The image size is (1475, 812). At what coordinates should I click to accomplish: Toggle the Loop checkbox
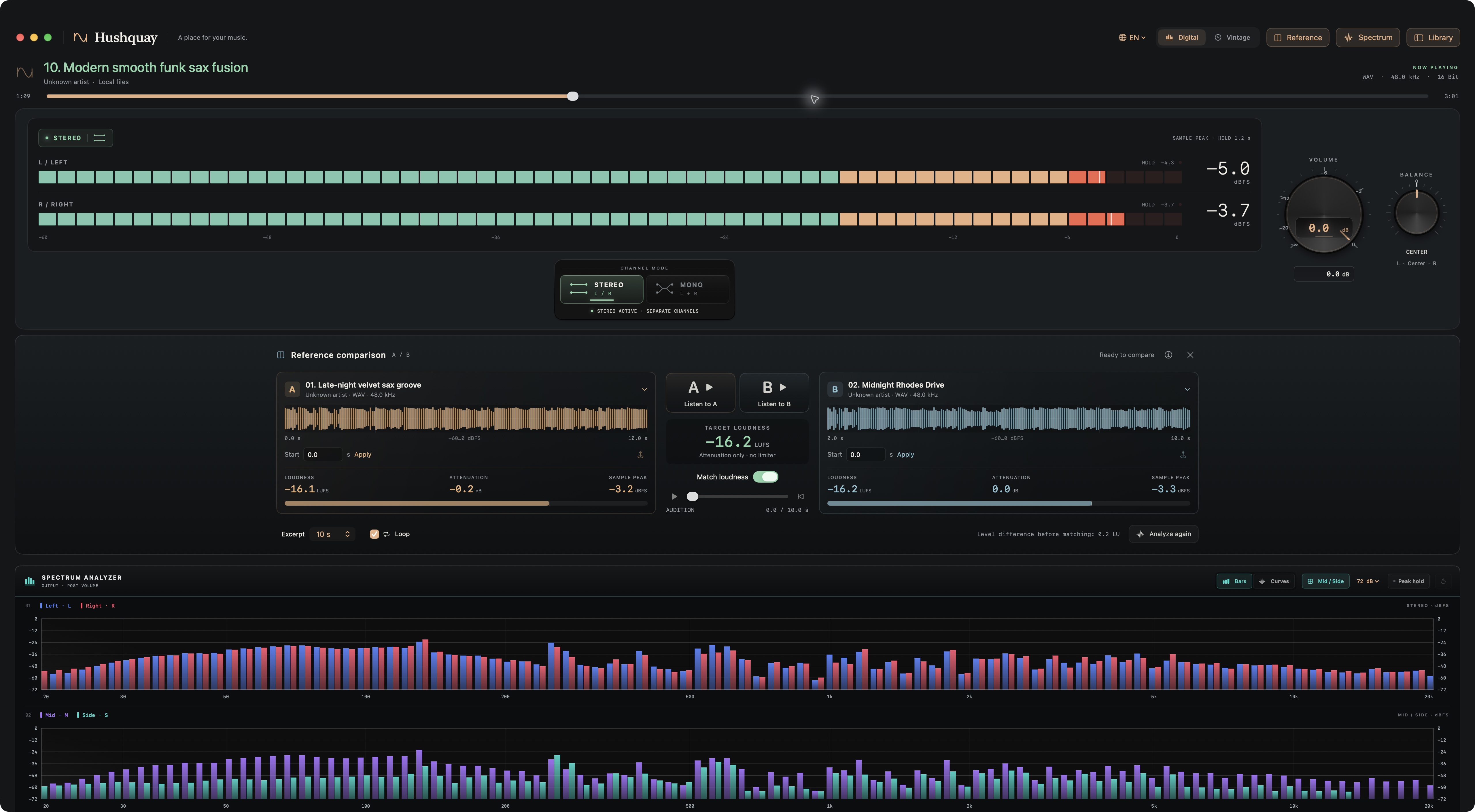[x=374, y=534]
